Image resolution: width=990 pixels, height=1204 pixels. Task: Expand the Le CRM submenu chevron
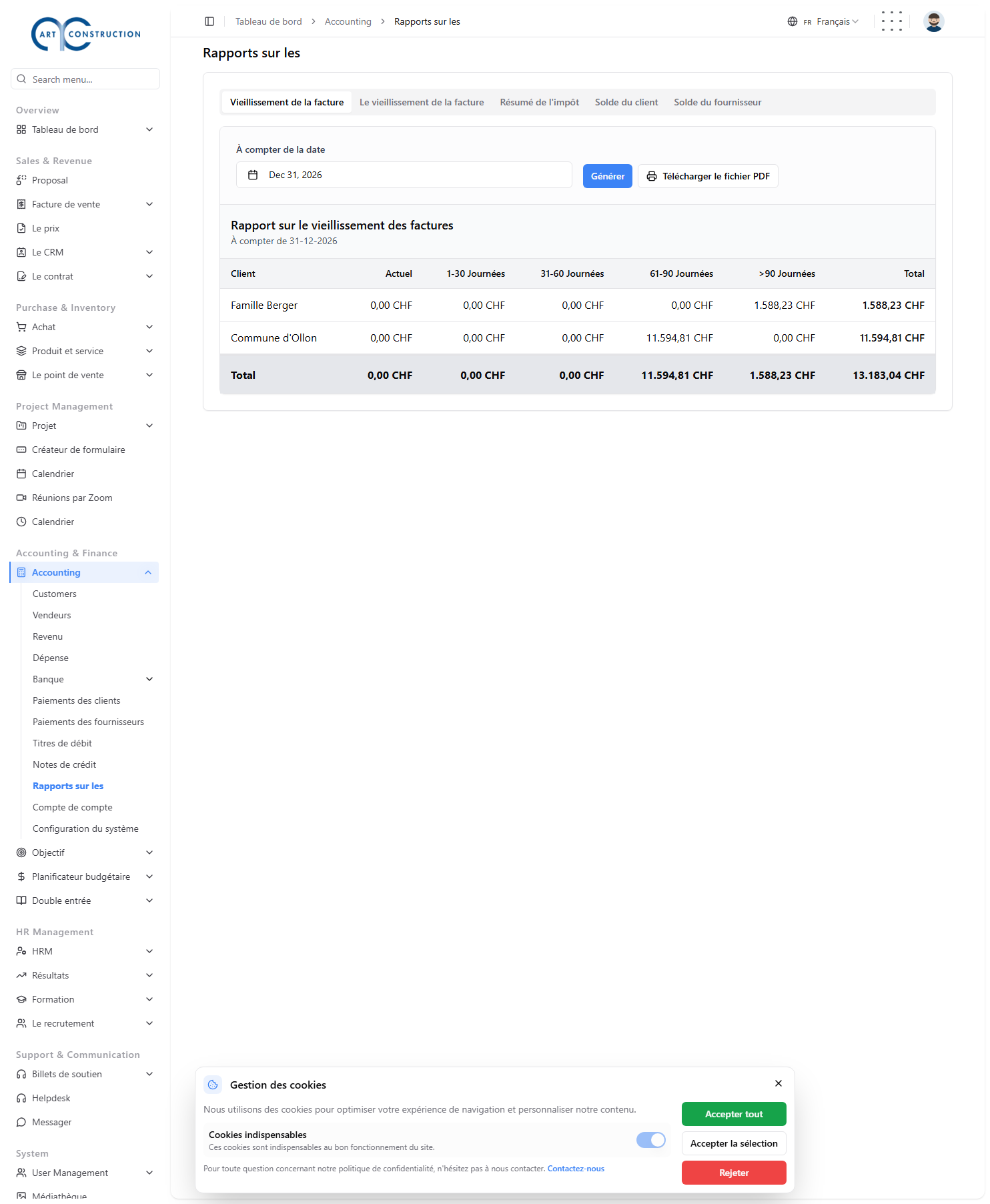coord(149,252)
